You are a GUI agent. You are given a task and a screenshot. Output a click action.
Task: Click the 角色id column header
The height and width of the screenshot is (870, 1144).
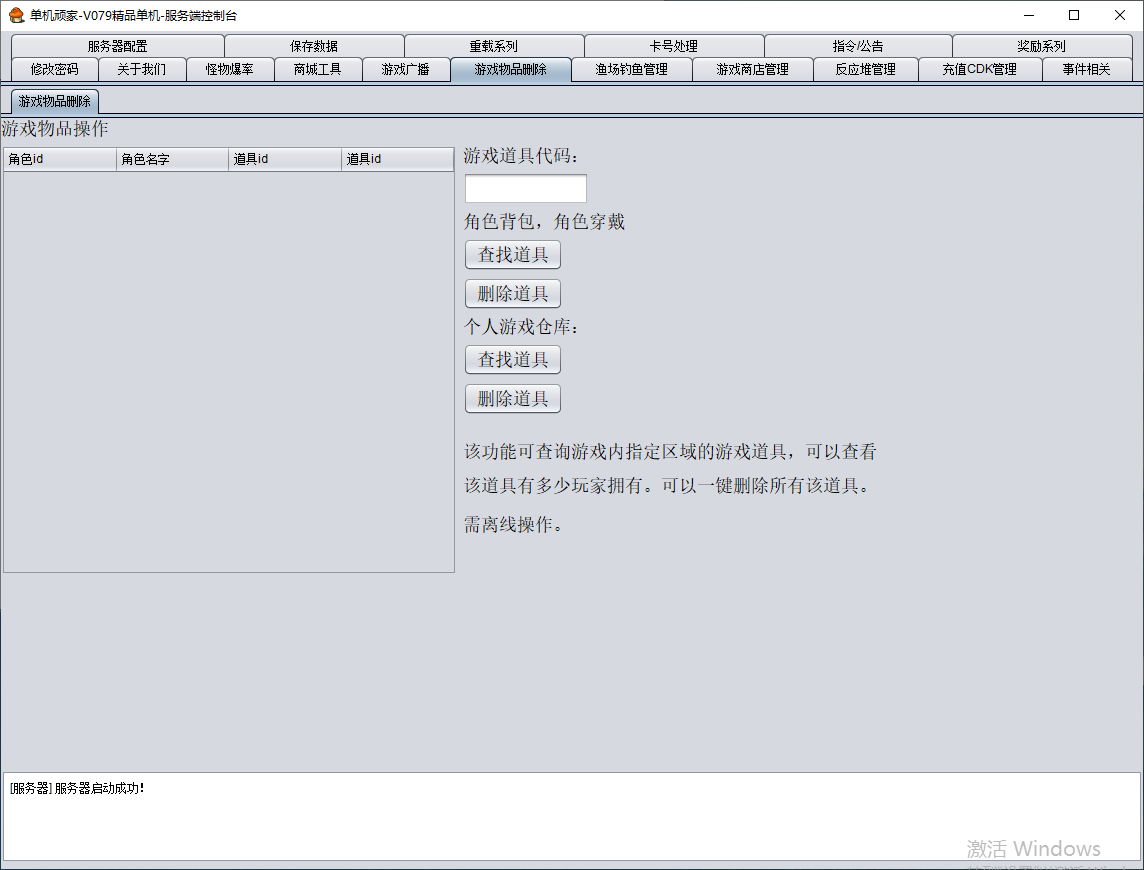[60, 159]
